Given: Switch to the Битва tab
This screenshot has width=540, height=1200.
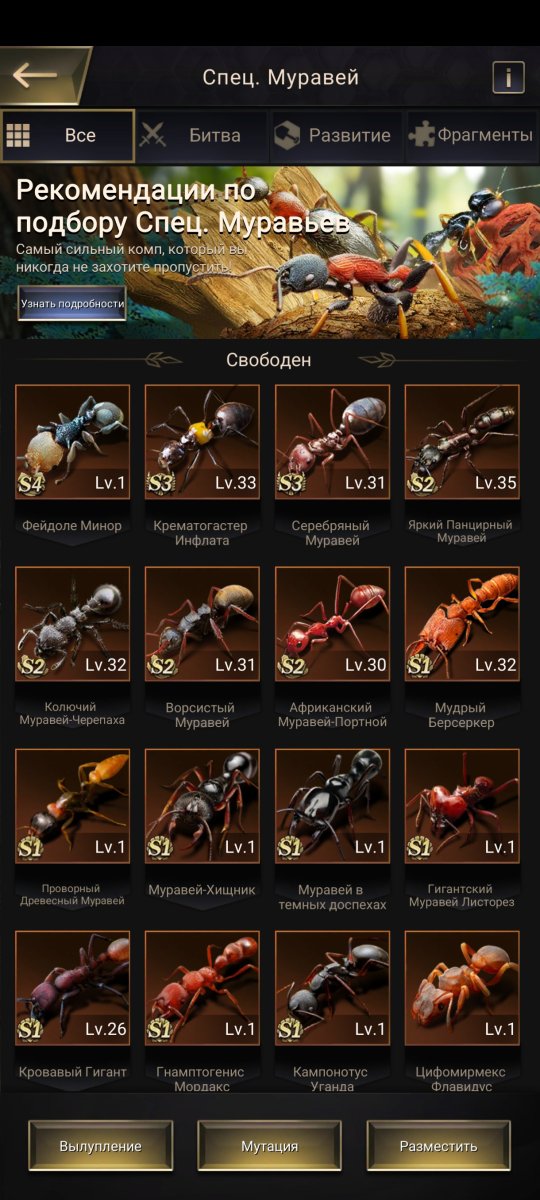Looking at the screenshot, I should tap(202, 136).
